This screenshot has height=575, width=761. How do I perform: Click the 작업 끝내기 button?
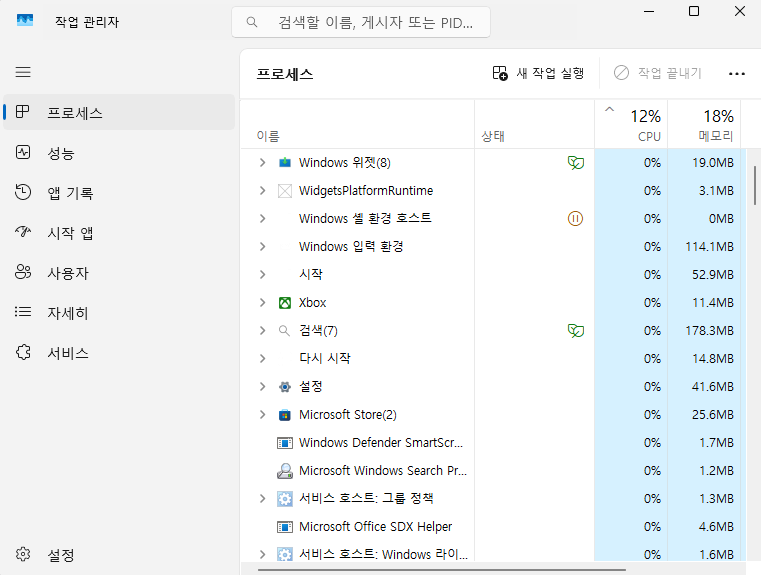tap(658, 73)
